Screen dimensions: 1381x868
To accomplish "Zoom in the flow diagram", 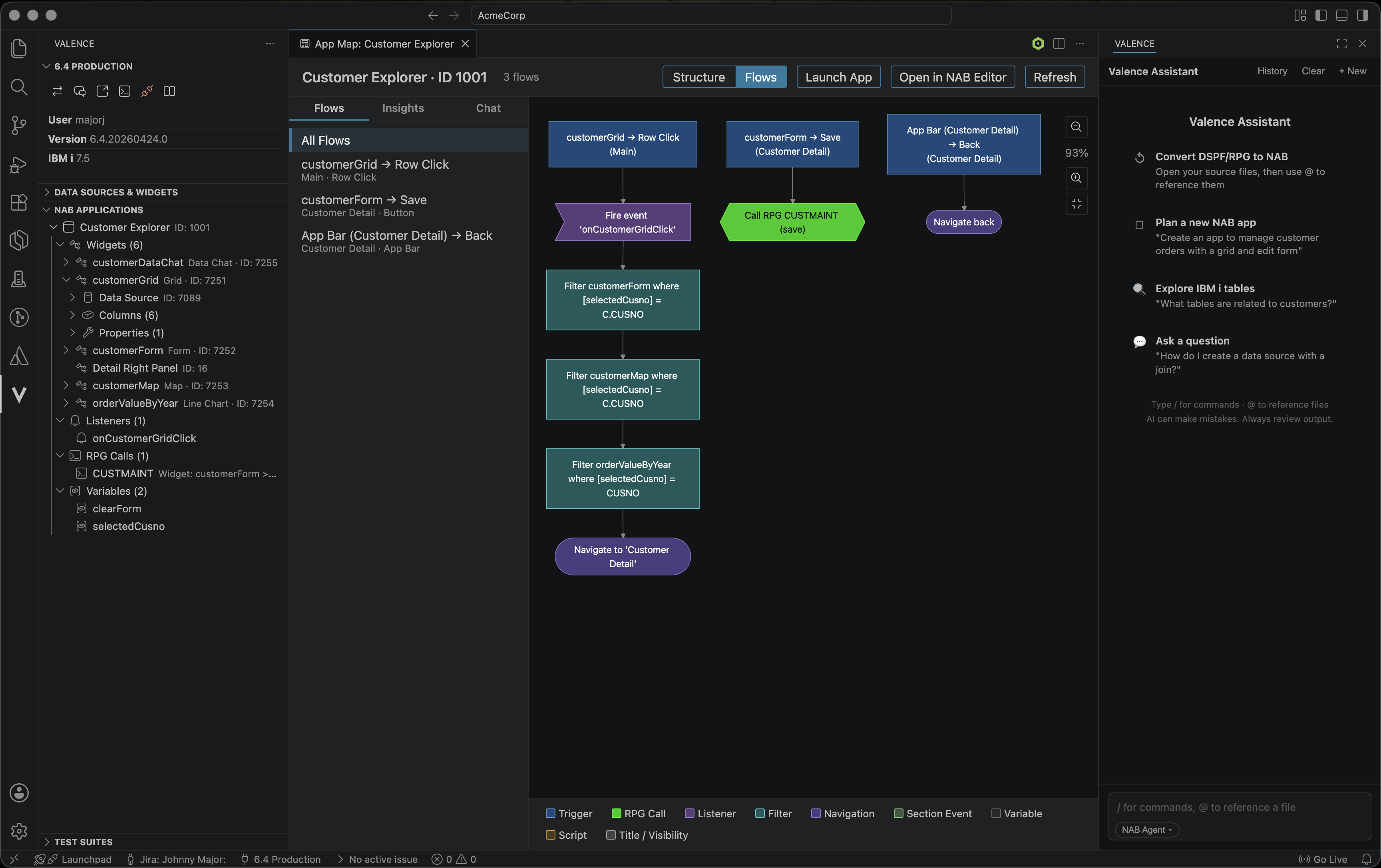I will [x=1077, y=178].
